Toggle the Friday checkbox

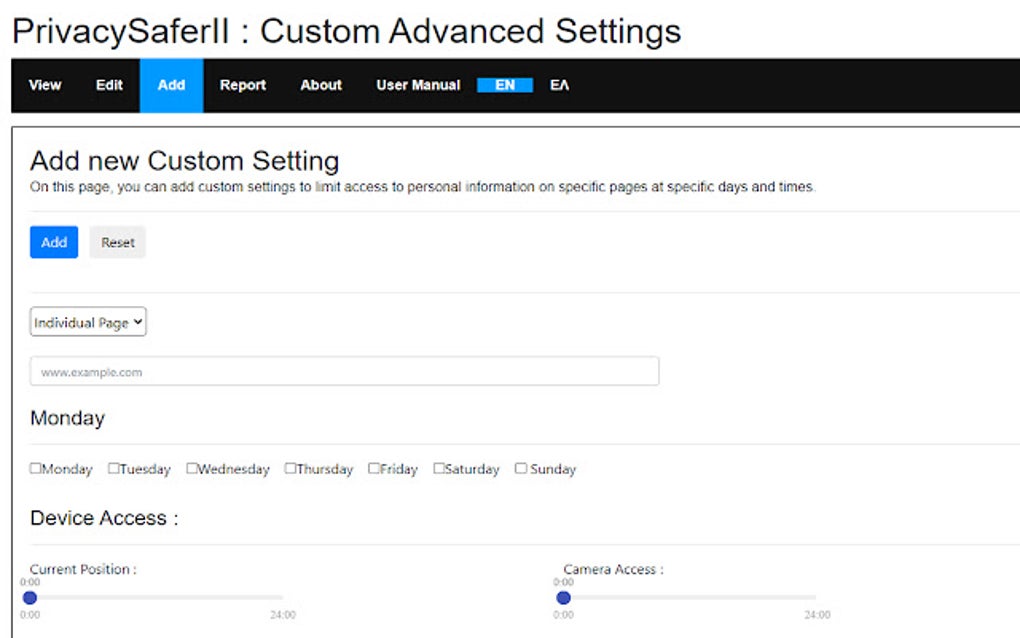click(374, 468)
